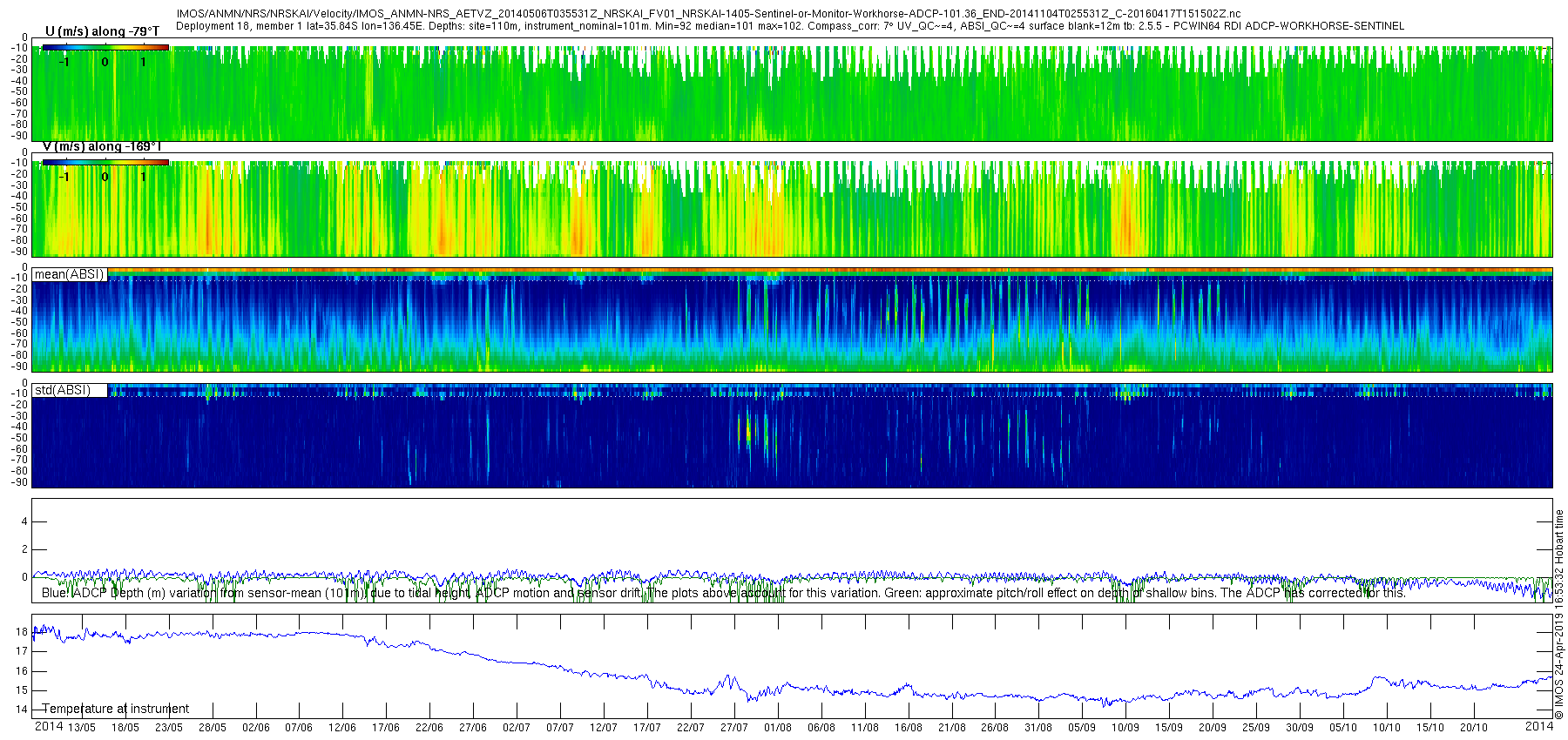
Task: Click the '22/06' date tick label
Action: (x=429, y=727)
